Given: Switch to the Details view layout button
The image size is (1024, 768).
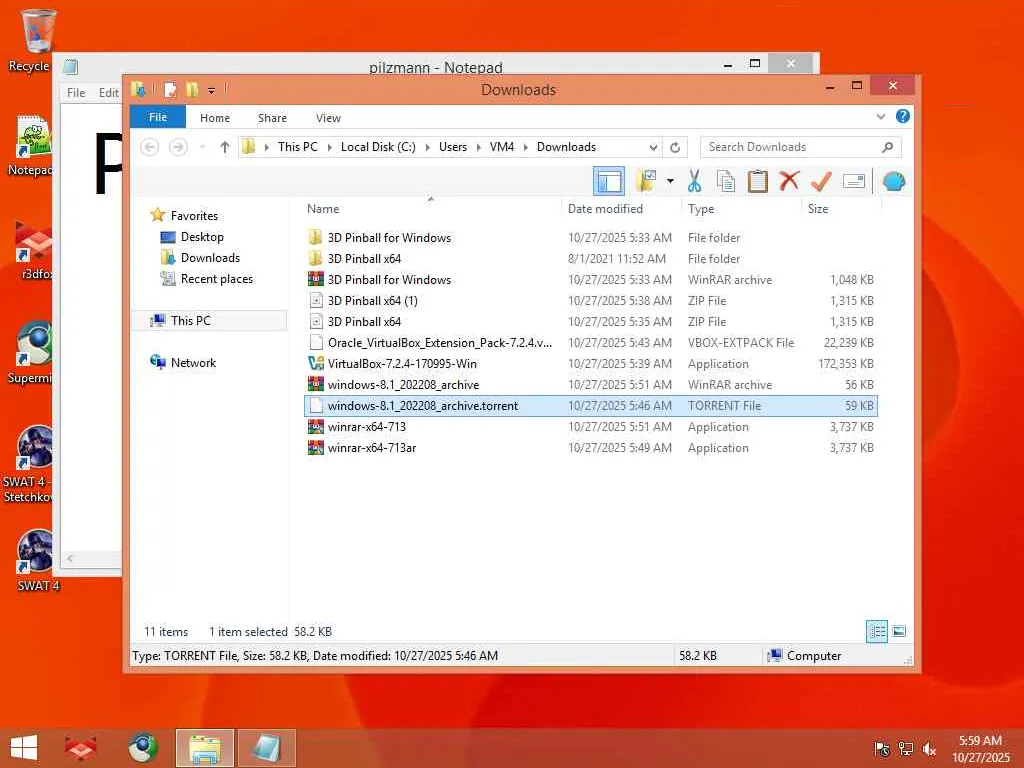Looking at the screenshot, I should coord(876,632).
